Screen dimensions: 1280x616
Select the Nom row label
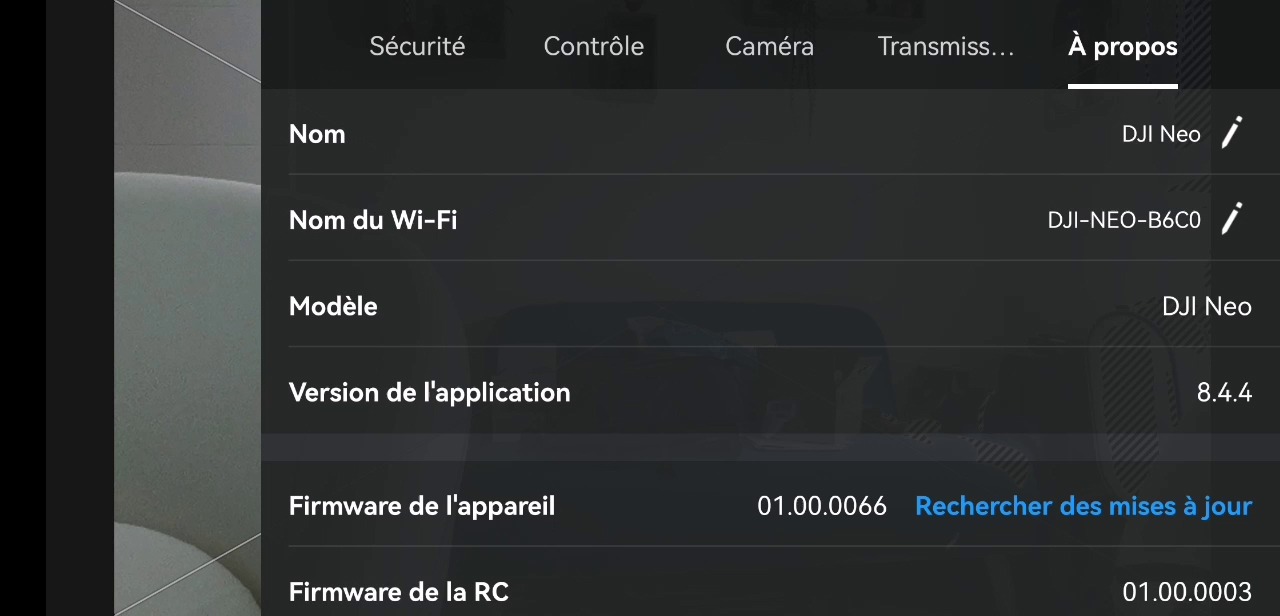317,134
